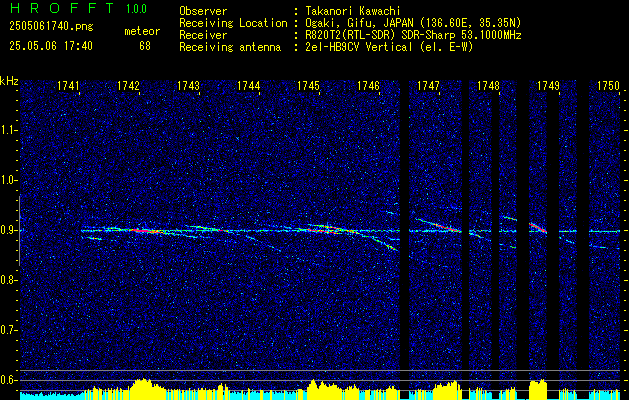Click the 1744 time marker
This screenshot has width=629, height=400.
[x=249, y=86]
